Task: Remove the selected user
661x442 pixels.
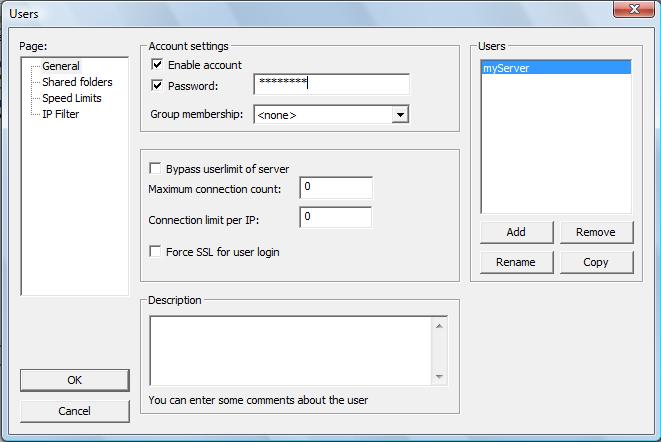Action: coord(596,232)
